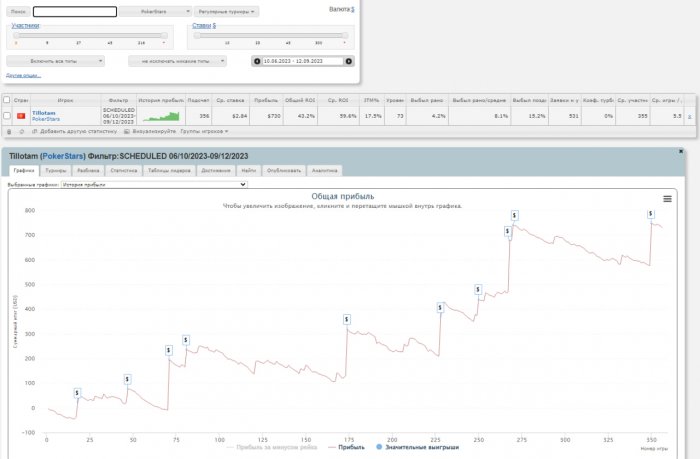Image resolution: width=700 pixels, height=459 pixels.
Task: Open the Достижения tab
Action: [216, 171]
